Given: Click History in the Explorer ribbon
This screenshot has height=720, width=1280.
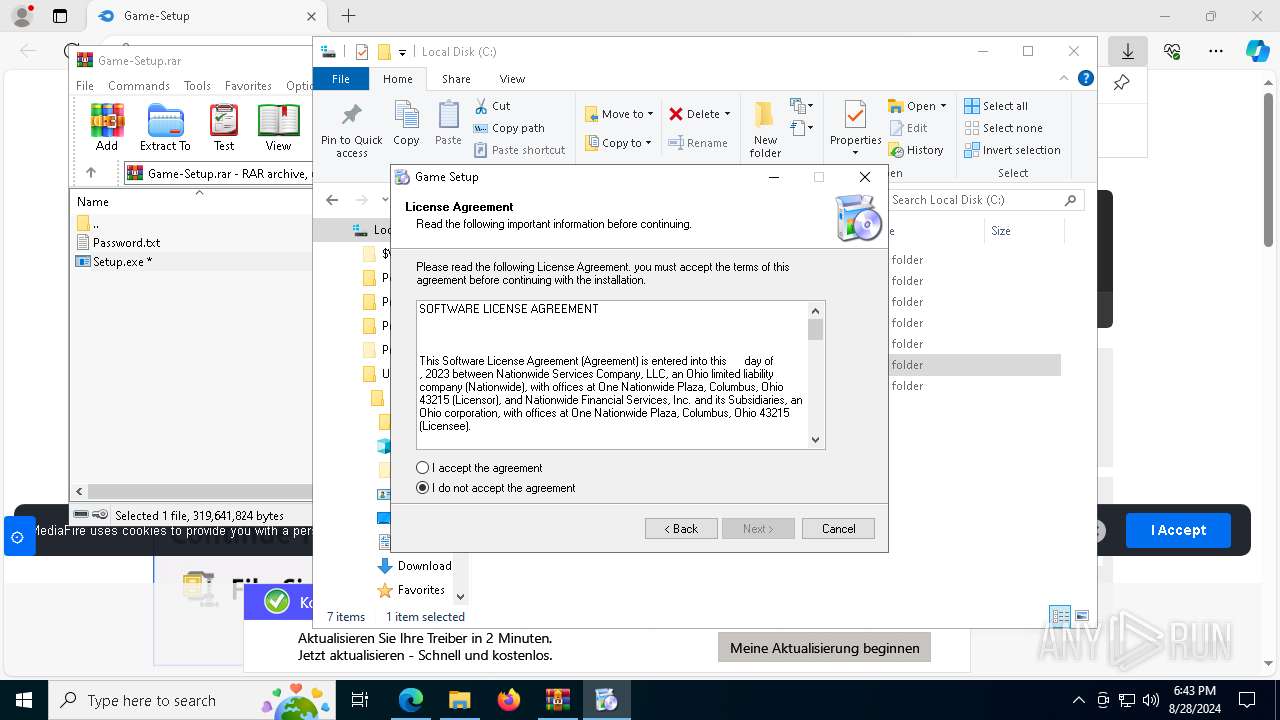Looking at the screenshot, I should pos(916,150).
